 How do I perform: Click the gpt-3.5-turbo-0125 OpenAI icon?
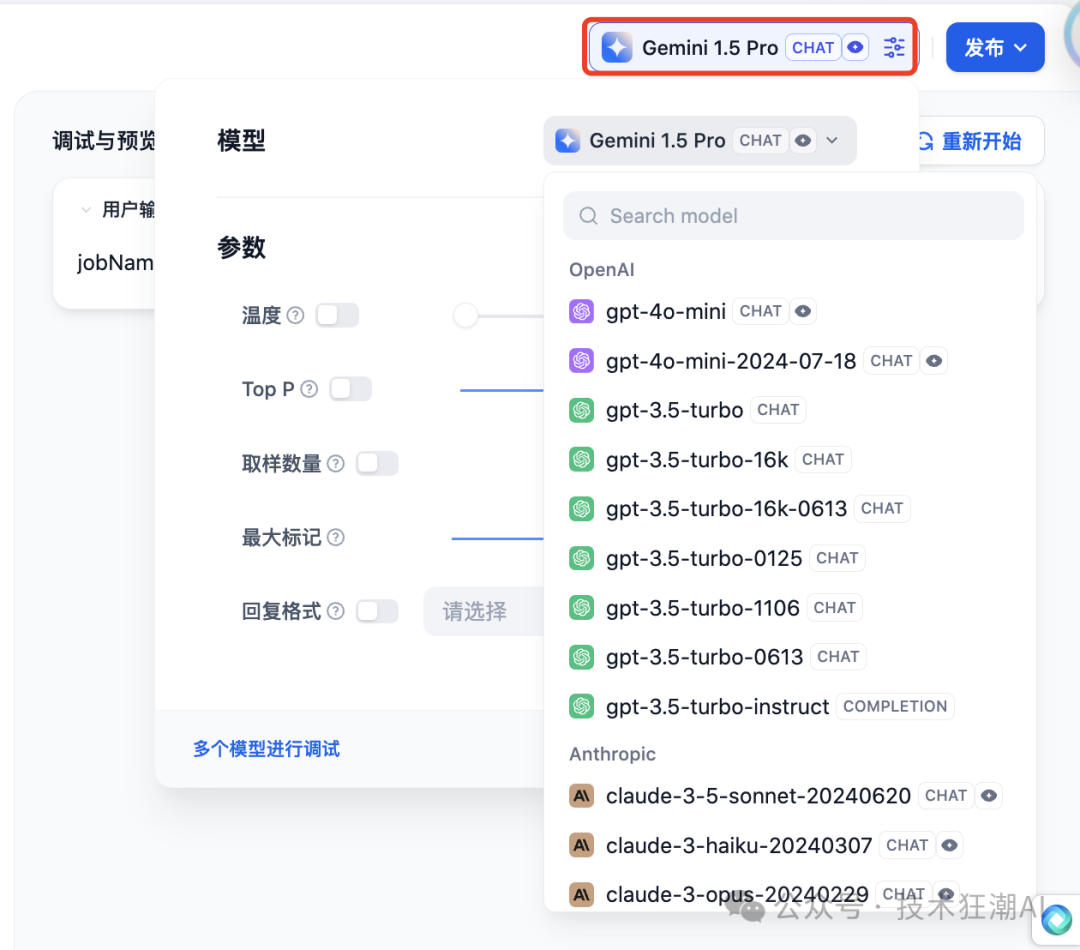(581, 558)
